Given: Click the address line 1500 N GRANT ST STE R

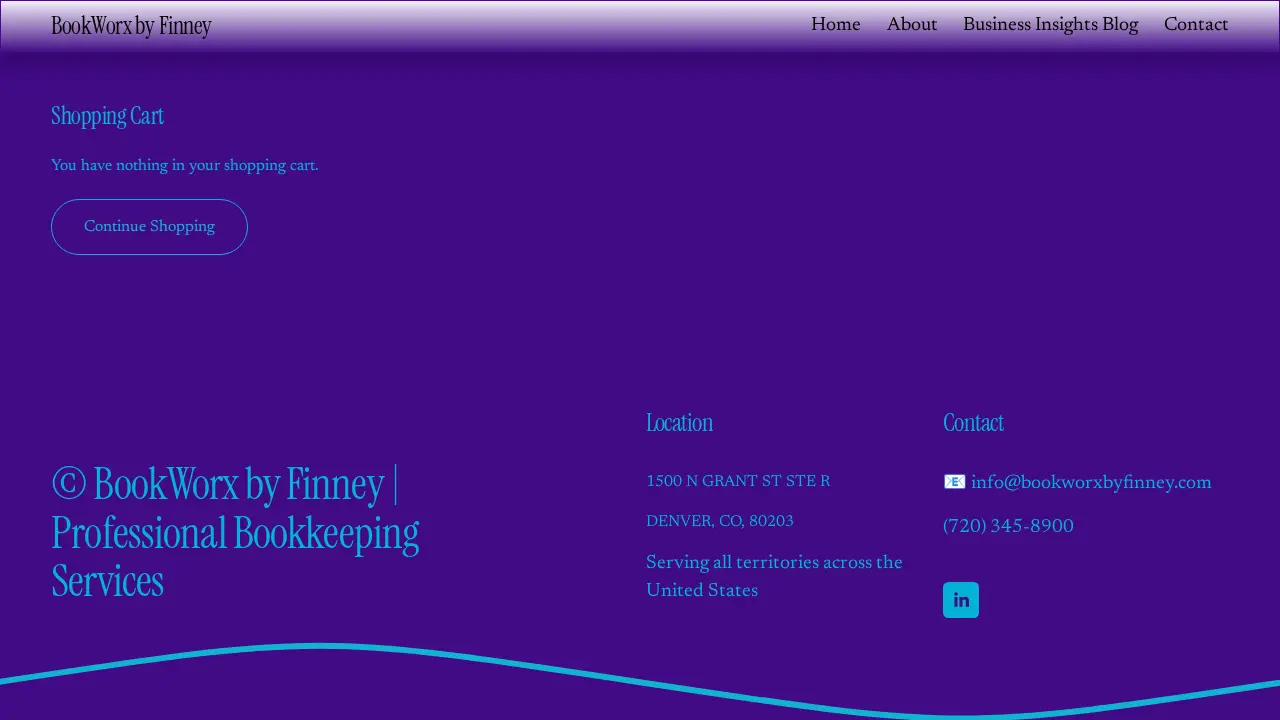Looking at the screenshot, I should pos(738,481).
